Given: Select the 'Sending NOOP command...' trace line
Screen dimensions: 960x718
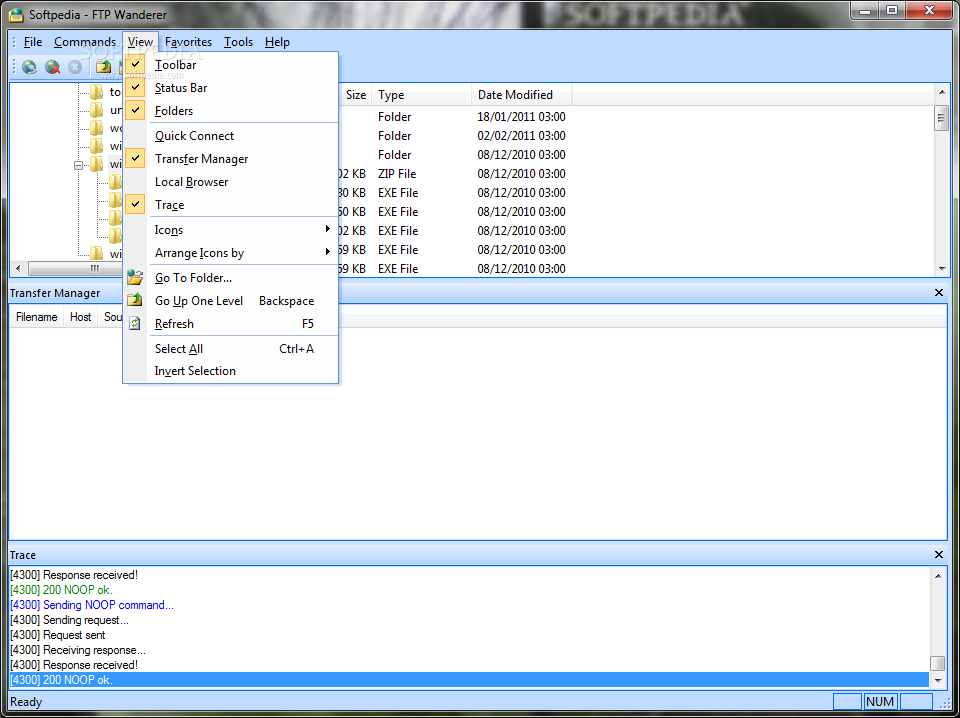Looking at the screenshot, I should tap(470, 605).
